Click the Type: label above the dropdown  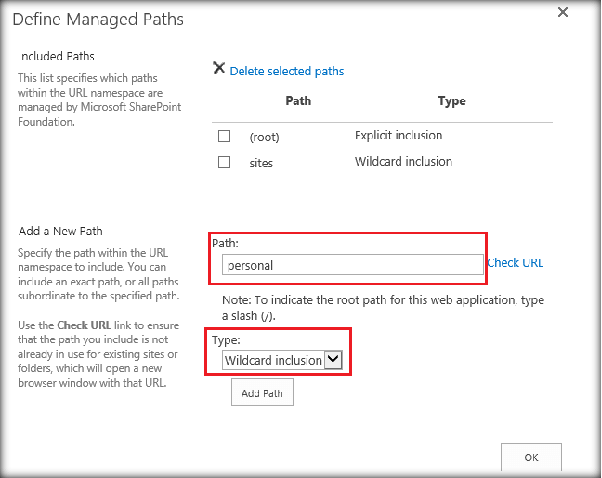coord(227,340)
